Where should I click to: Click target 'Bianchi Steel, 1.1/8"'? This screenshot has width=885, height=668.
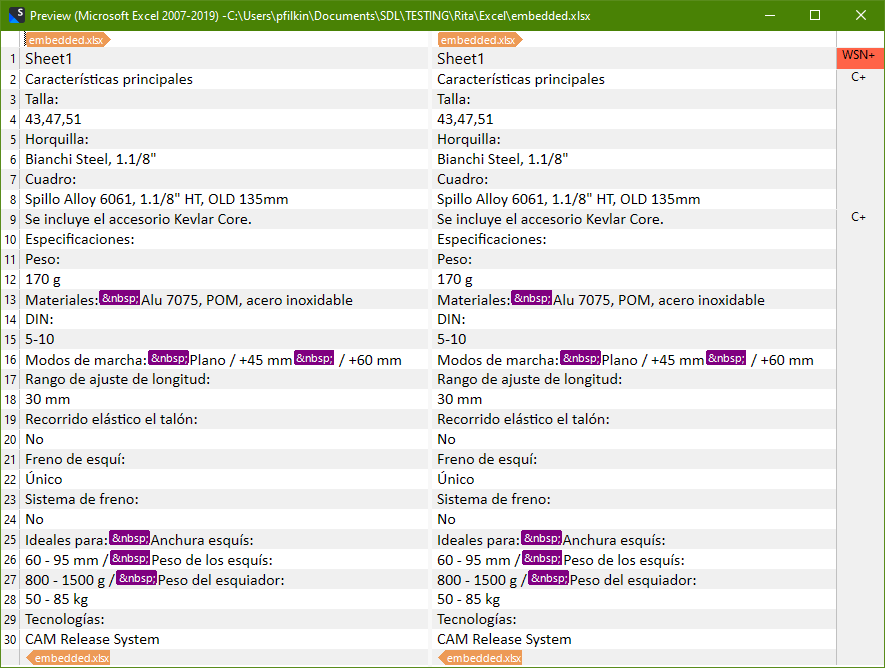click(502, 159)
